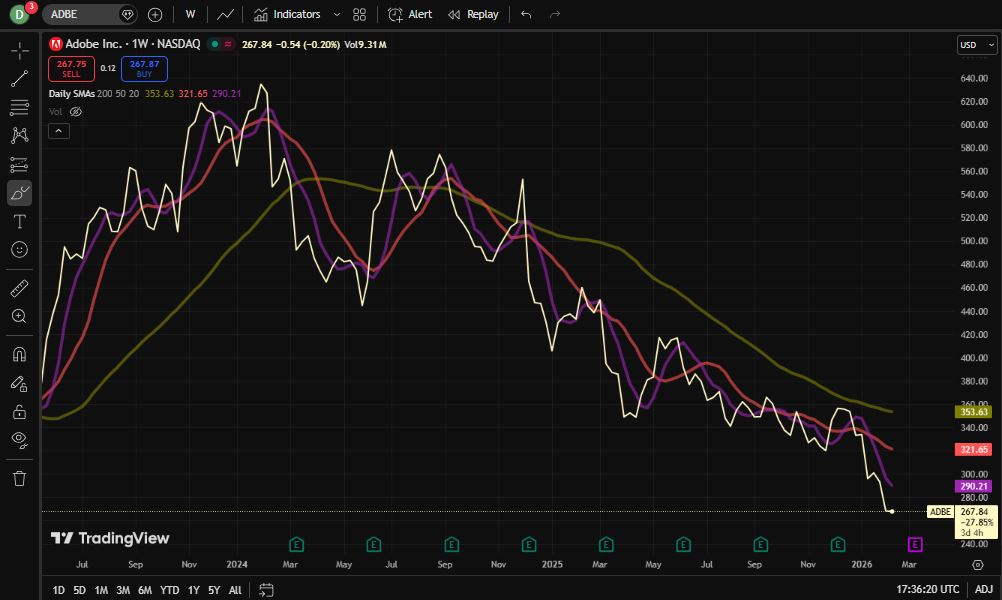
Task: Open the forecasting and measurement tools
Action: pos(19,165)
